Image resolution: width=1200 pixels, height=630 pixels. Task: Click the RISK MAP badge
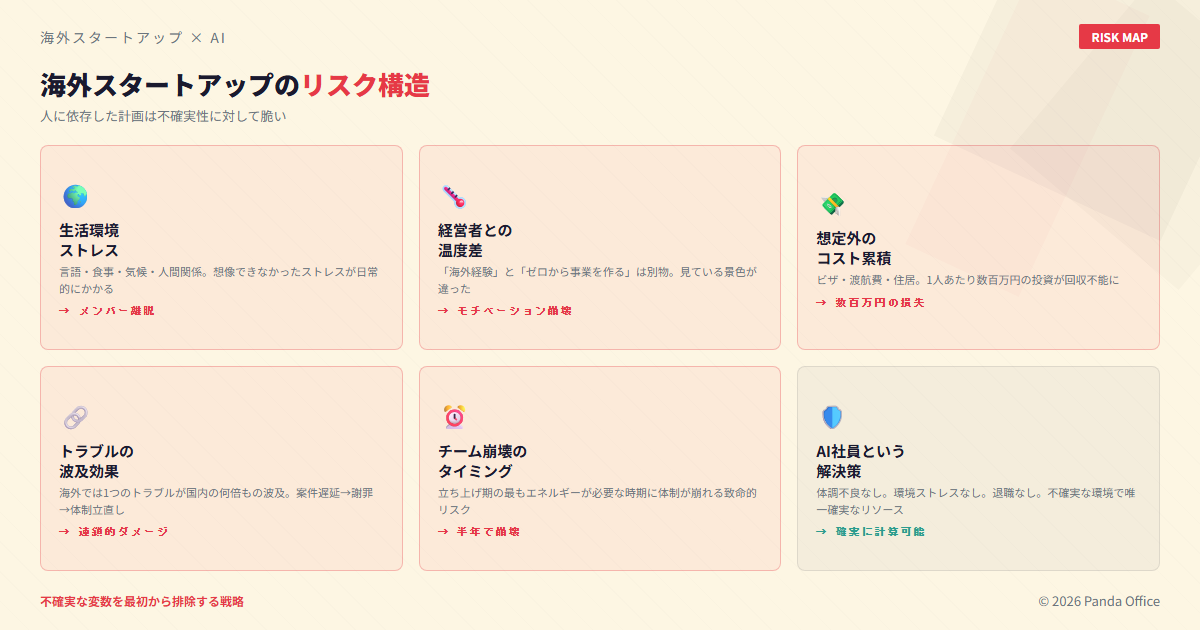(1119, 37)
